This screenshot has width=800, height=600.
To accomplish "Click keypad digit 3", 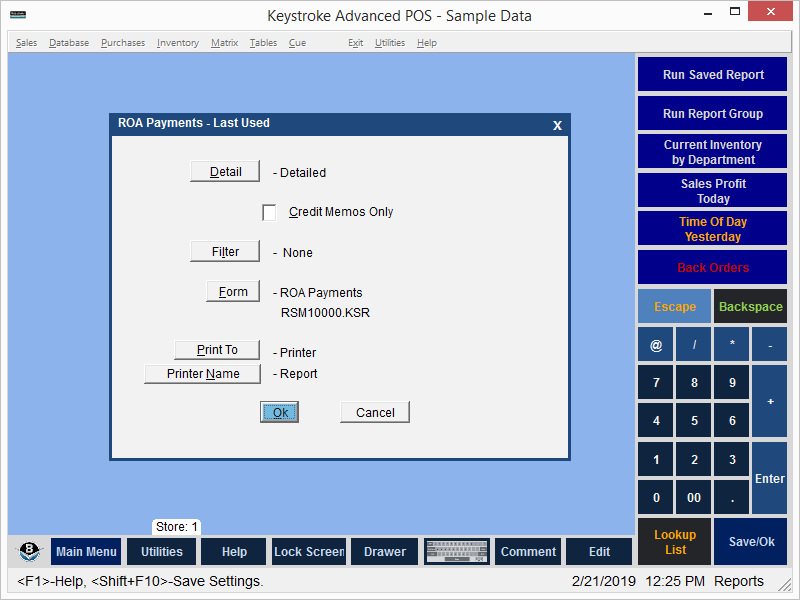I will tap(732, 459).
